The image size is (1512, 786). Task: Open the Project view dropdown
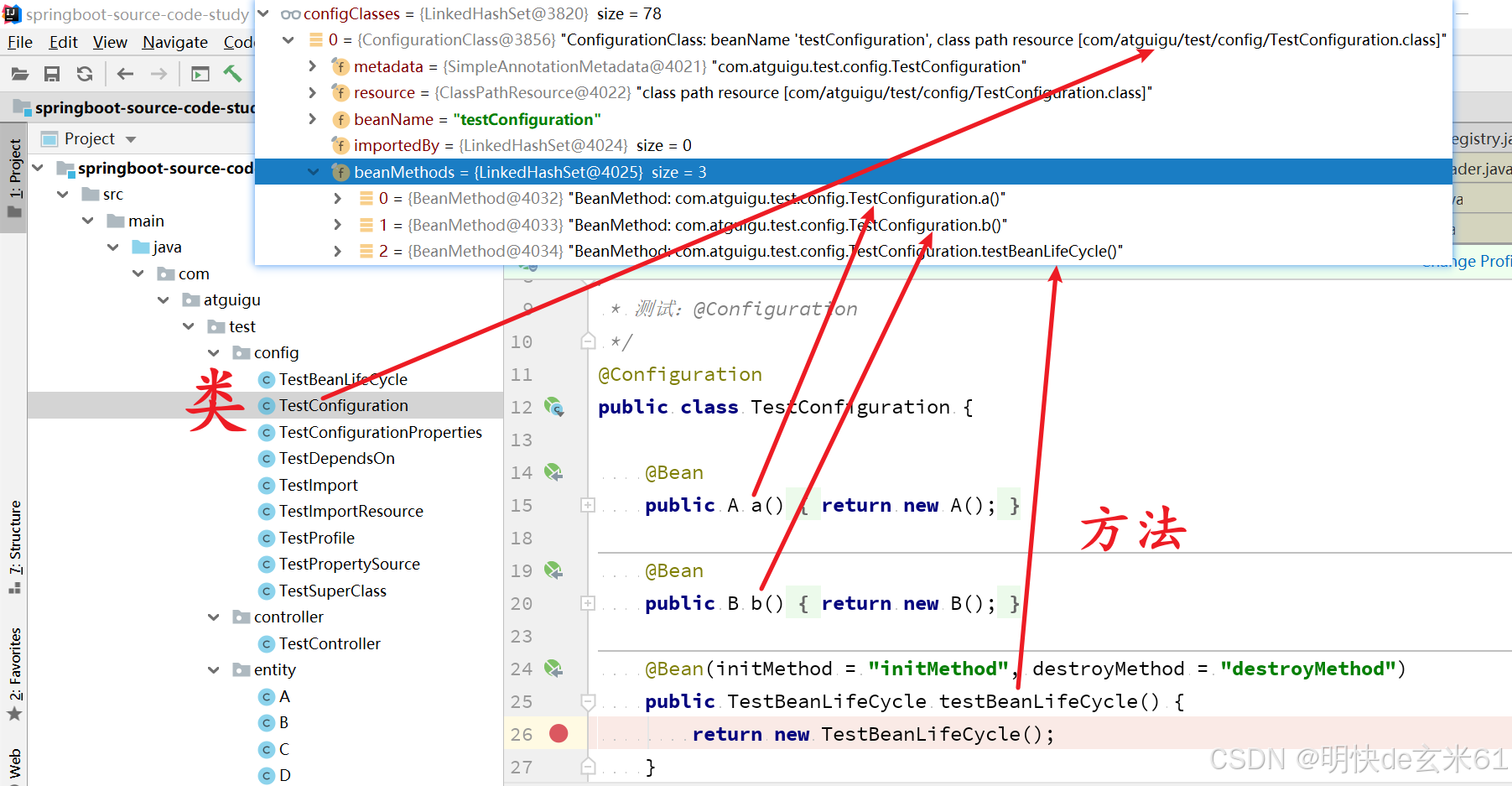click(131, 139)
